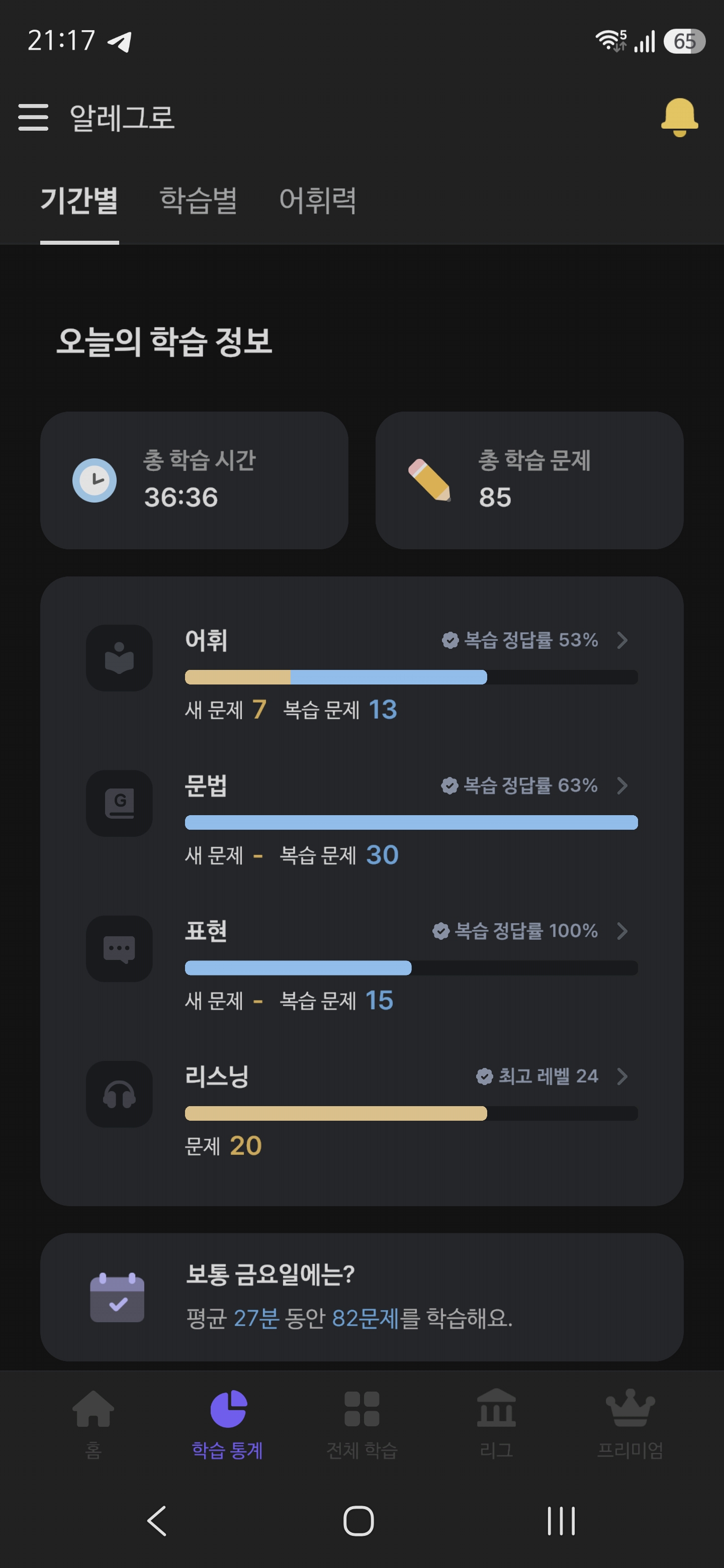
Task: Tap the yellow notification bell
Action: point(679,117)
